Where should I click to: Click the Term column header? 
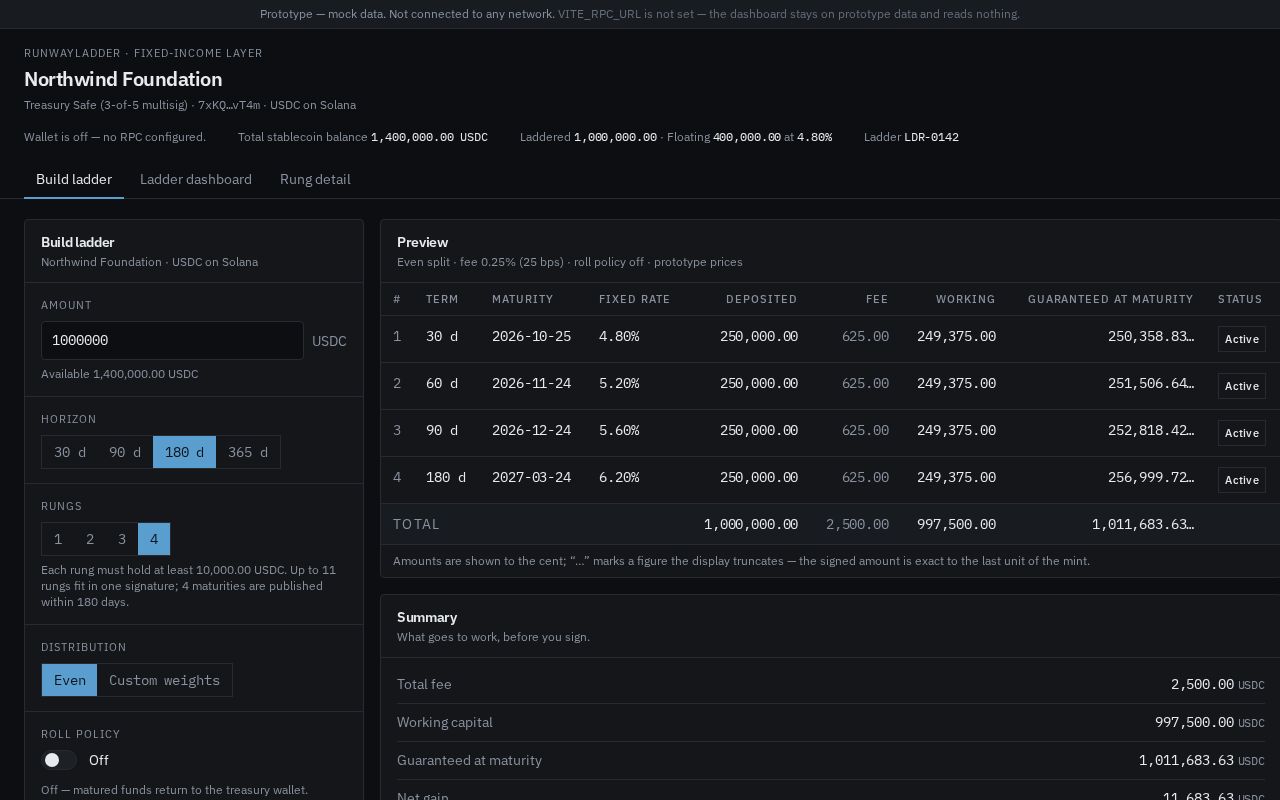pyautogui.click(x=442, y=299)
